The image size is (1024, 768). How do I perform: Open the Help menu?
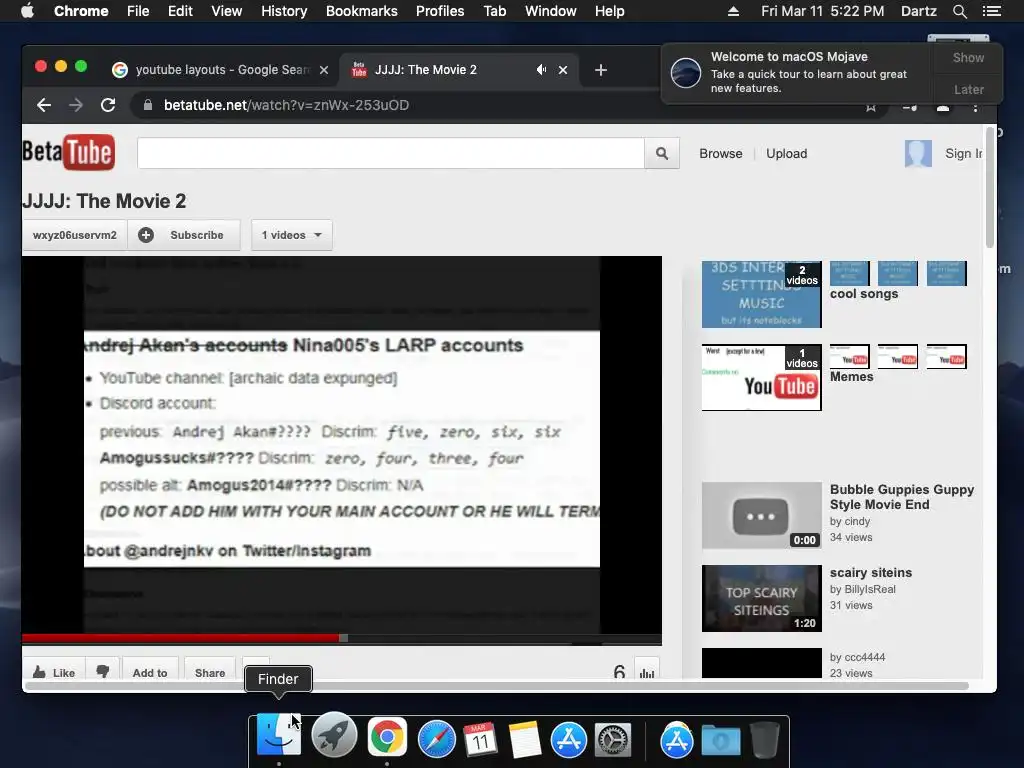pyautogui.click(x=609, y=11)
